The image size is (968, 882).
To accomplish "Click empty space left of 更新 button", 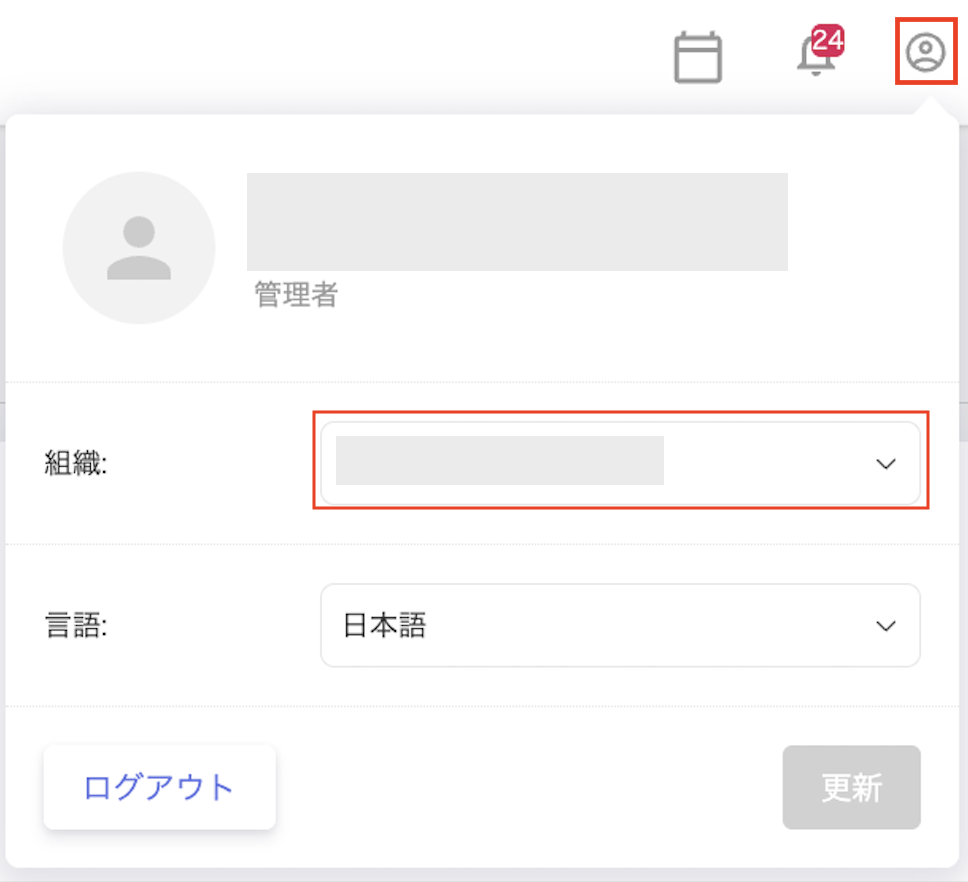I will (x=528, y=787).
